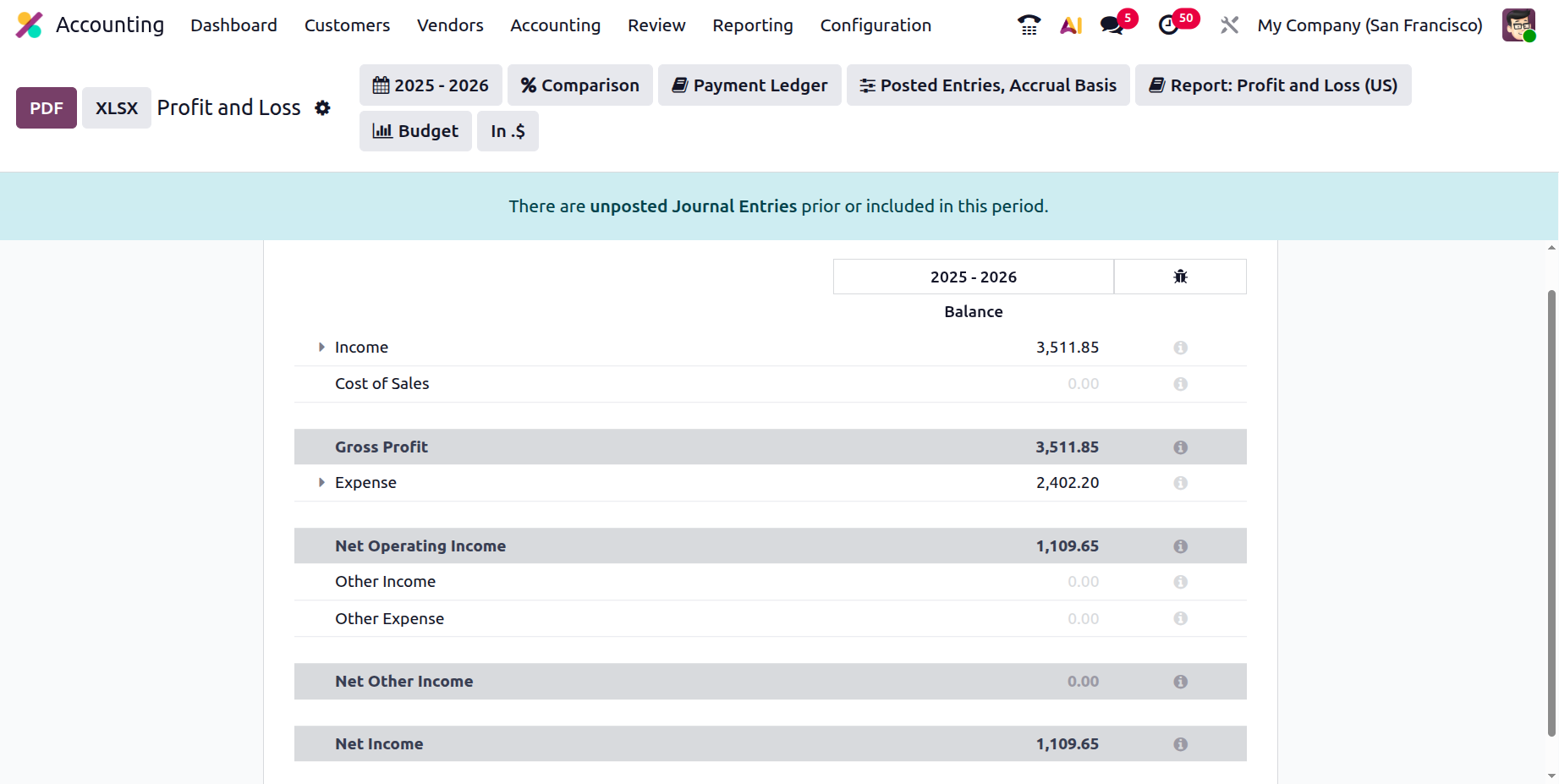Image resolution: width=1559 pixels, height=784 pixels.
Task: Toggle the Budget filter button
Action: [415, 131]
